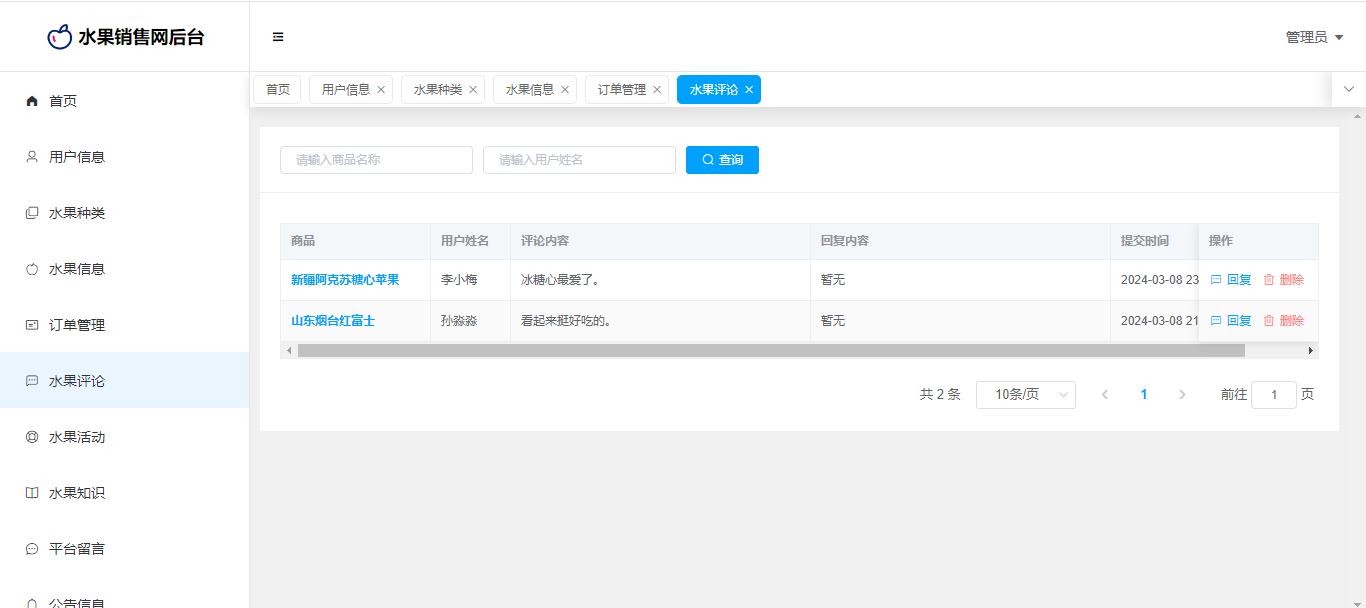The width and height of the screenshot is (1366, 608).
Task: Open 首页 from the sidebar
Action: point(63,101)
